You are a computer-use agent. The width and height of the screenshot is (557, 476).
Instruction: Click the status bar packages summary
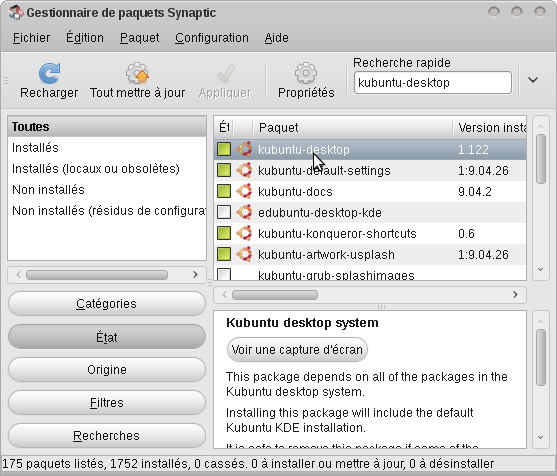pos(248,464)
